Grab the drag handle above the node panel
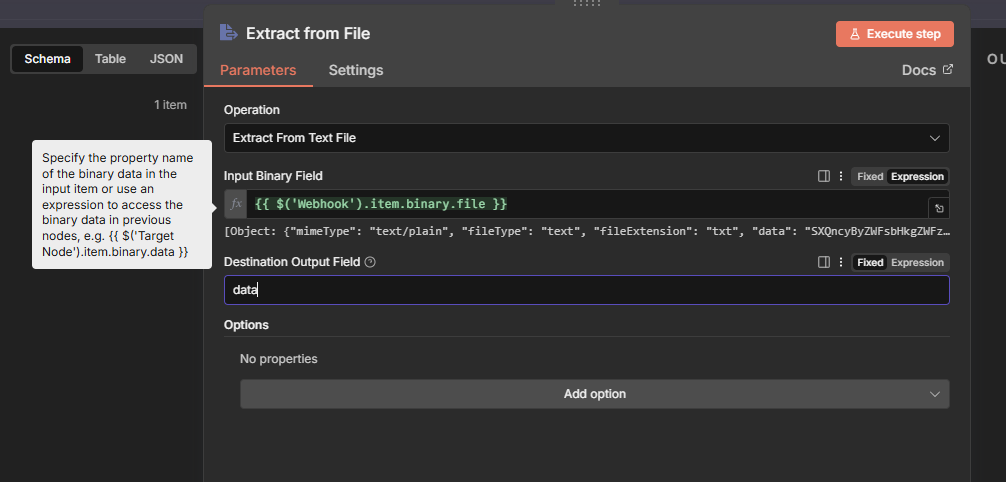 click(x=587, y=3)
